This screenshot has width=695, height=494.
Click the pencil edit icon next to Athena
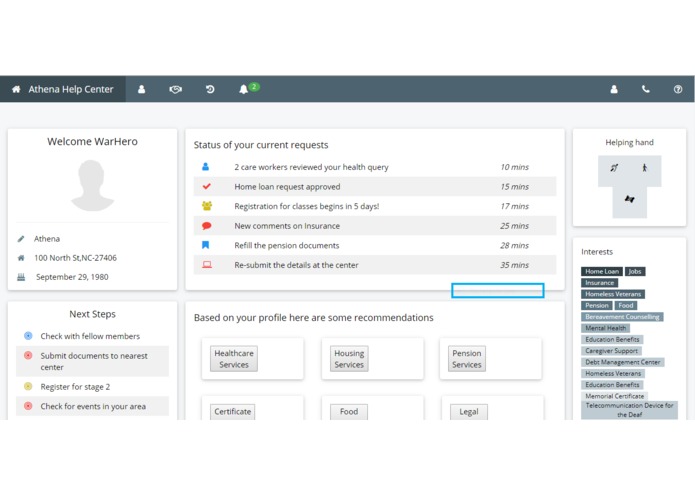point(21,239)
